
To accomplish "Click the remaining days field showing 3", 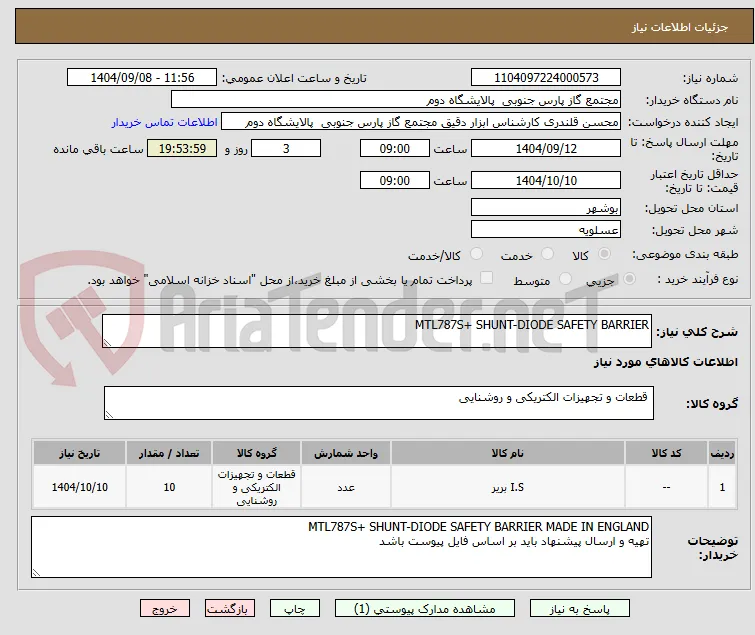I will point(286,148).
